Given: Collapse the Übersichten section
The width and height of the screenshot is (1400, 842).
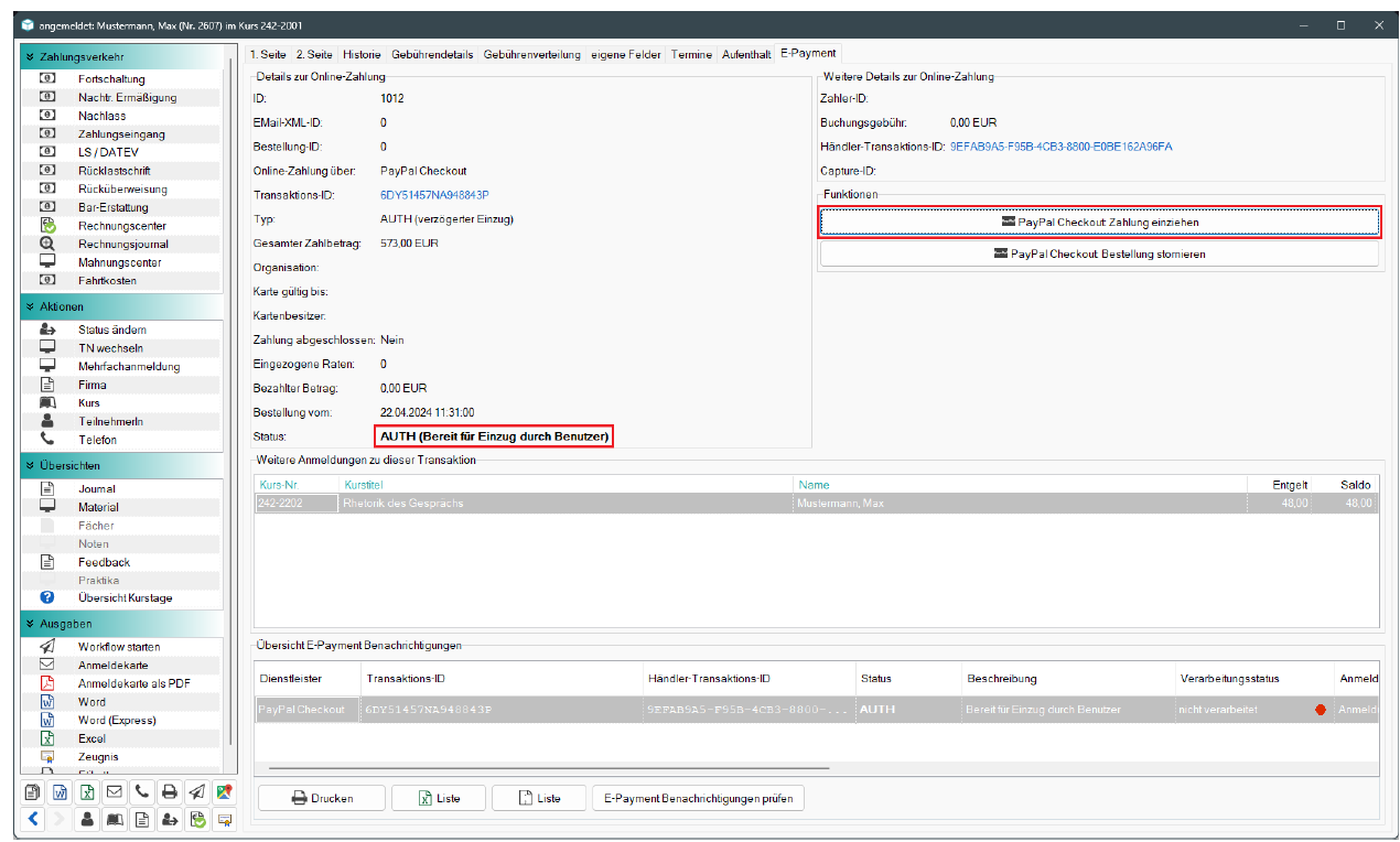Looking at the screenshot, I should pos(31,465).
